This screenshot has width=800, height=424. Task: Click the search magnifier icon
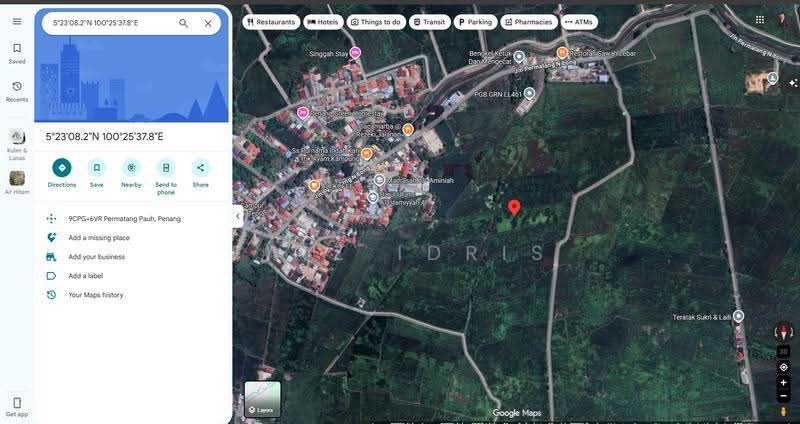(183, 23)
